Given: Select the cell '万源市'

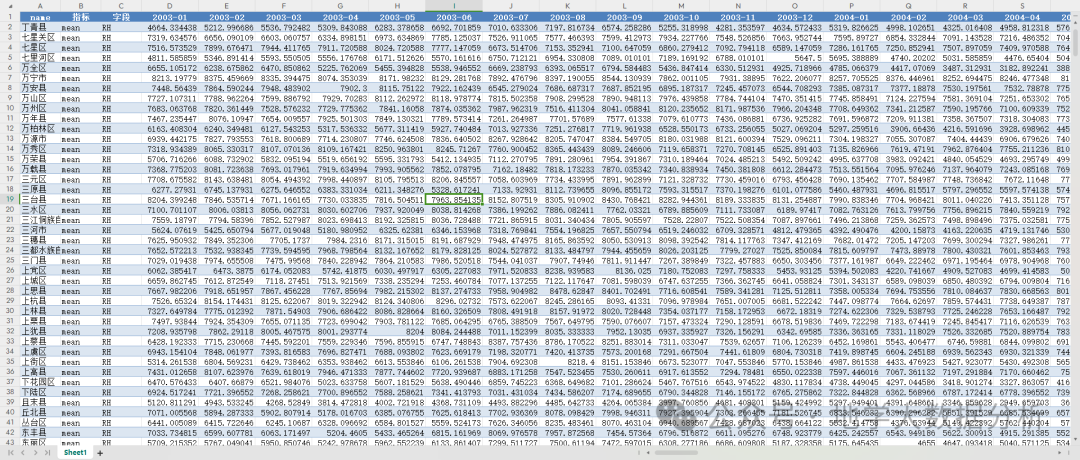Looking at the screenshot, I should [x=39, y=138].
